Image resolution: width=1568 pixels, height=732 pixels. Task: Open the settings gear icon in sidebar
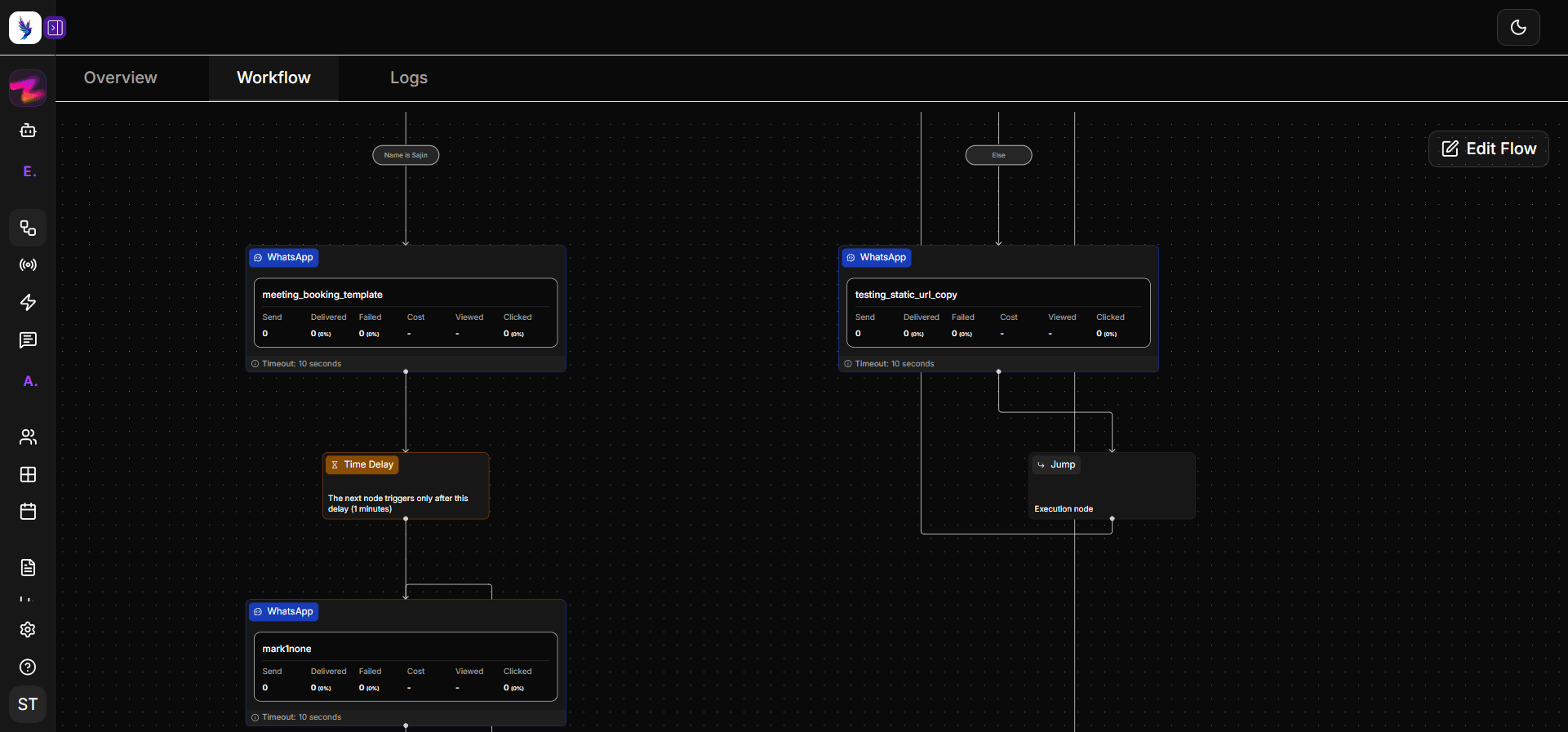point(28,630)
